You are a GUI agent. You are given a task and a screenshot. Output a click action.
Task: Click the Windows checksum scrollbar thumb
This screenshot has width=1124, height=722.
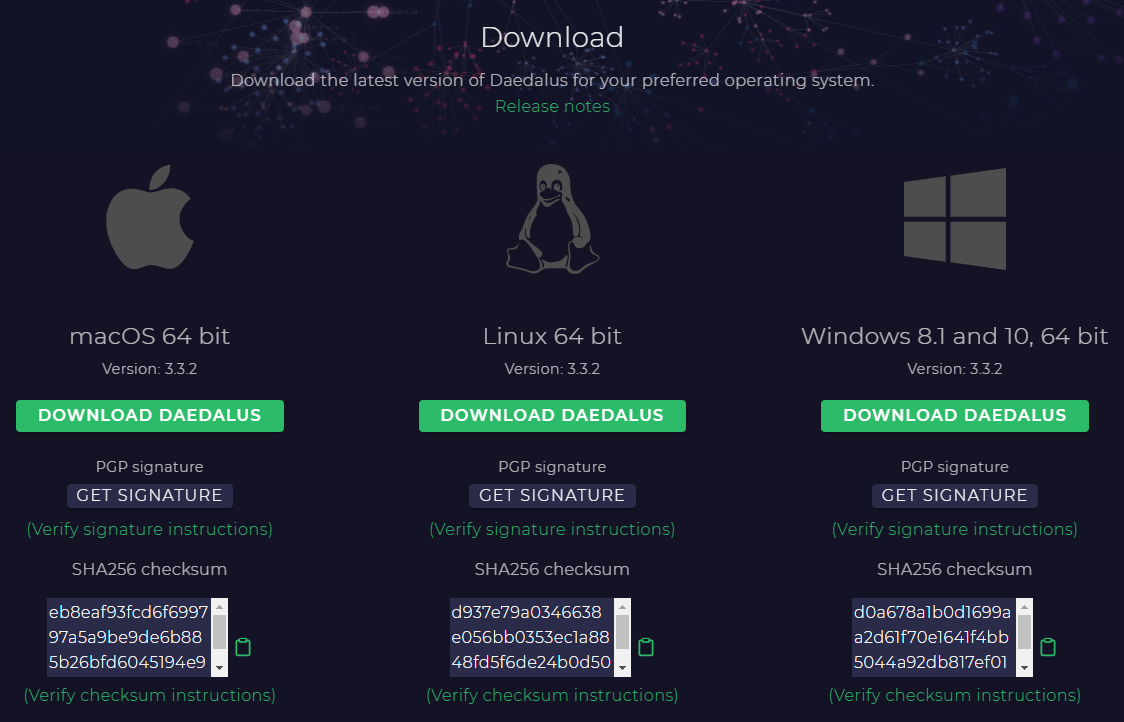click(1024, 632)
